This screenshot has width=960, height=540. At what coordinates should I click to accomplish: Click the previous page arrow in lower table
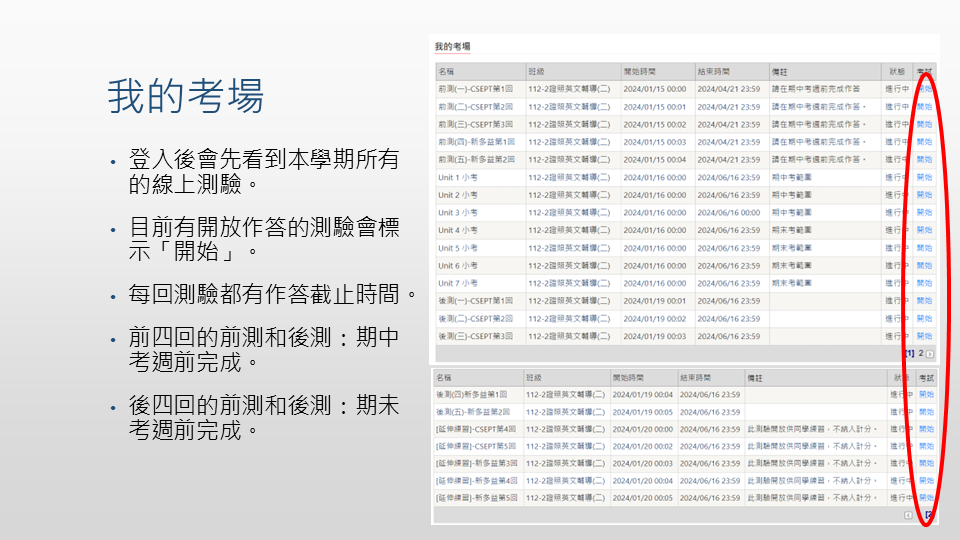point(908,516)
